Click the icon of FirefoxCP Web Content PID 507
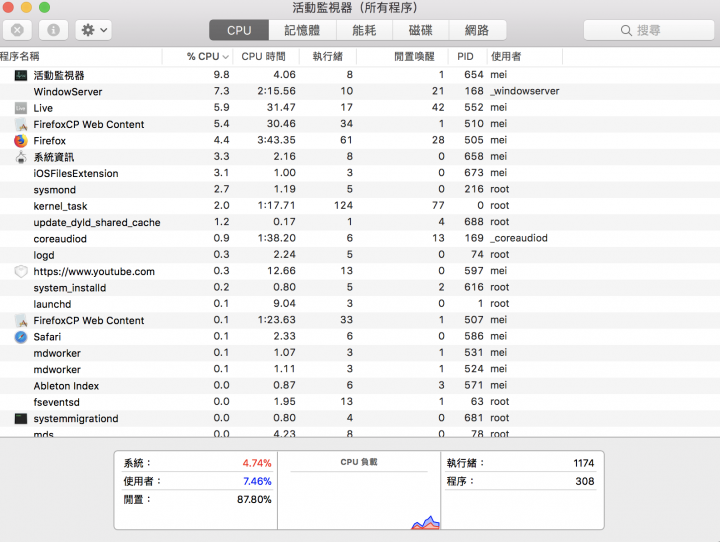Image resolution: width=720 pixels, height=542 pixels. click(21, 321)
